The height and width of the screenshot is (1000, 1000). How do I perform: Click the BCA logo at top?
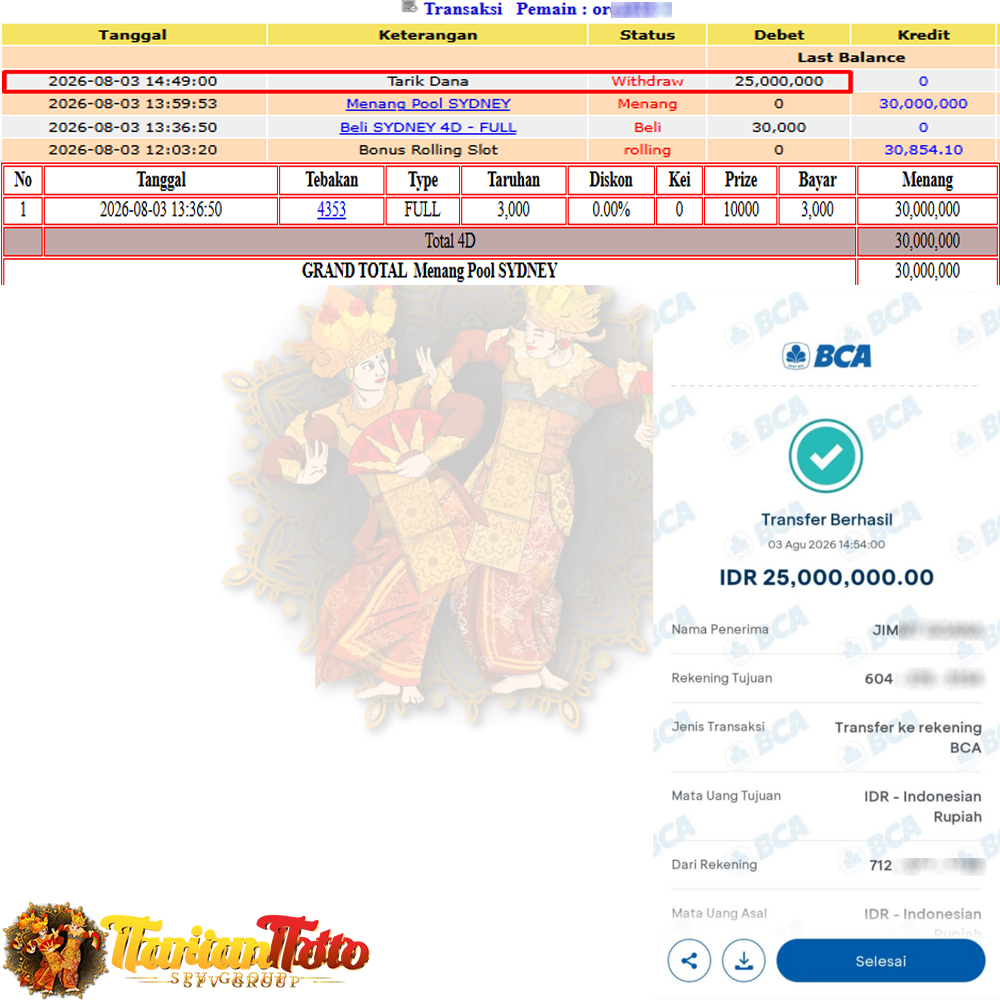(x=827, y=356)
